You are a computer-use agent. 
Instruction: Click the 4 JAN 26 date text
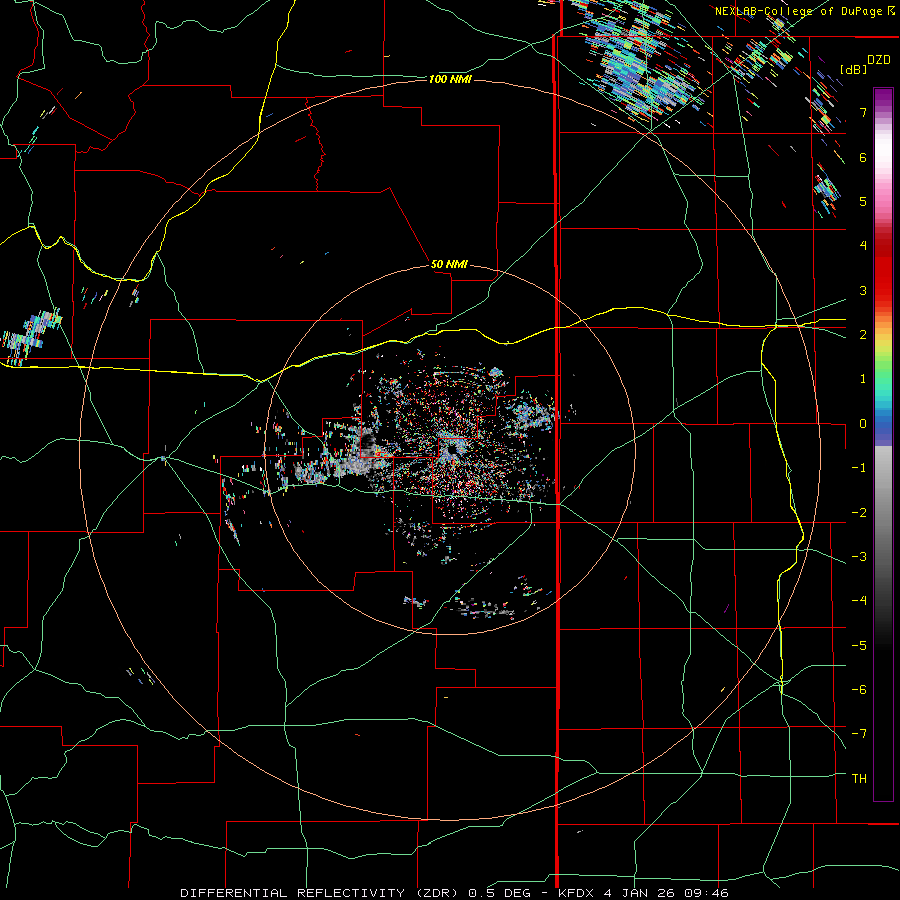click(x=641, y=893)
